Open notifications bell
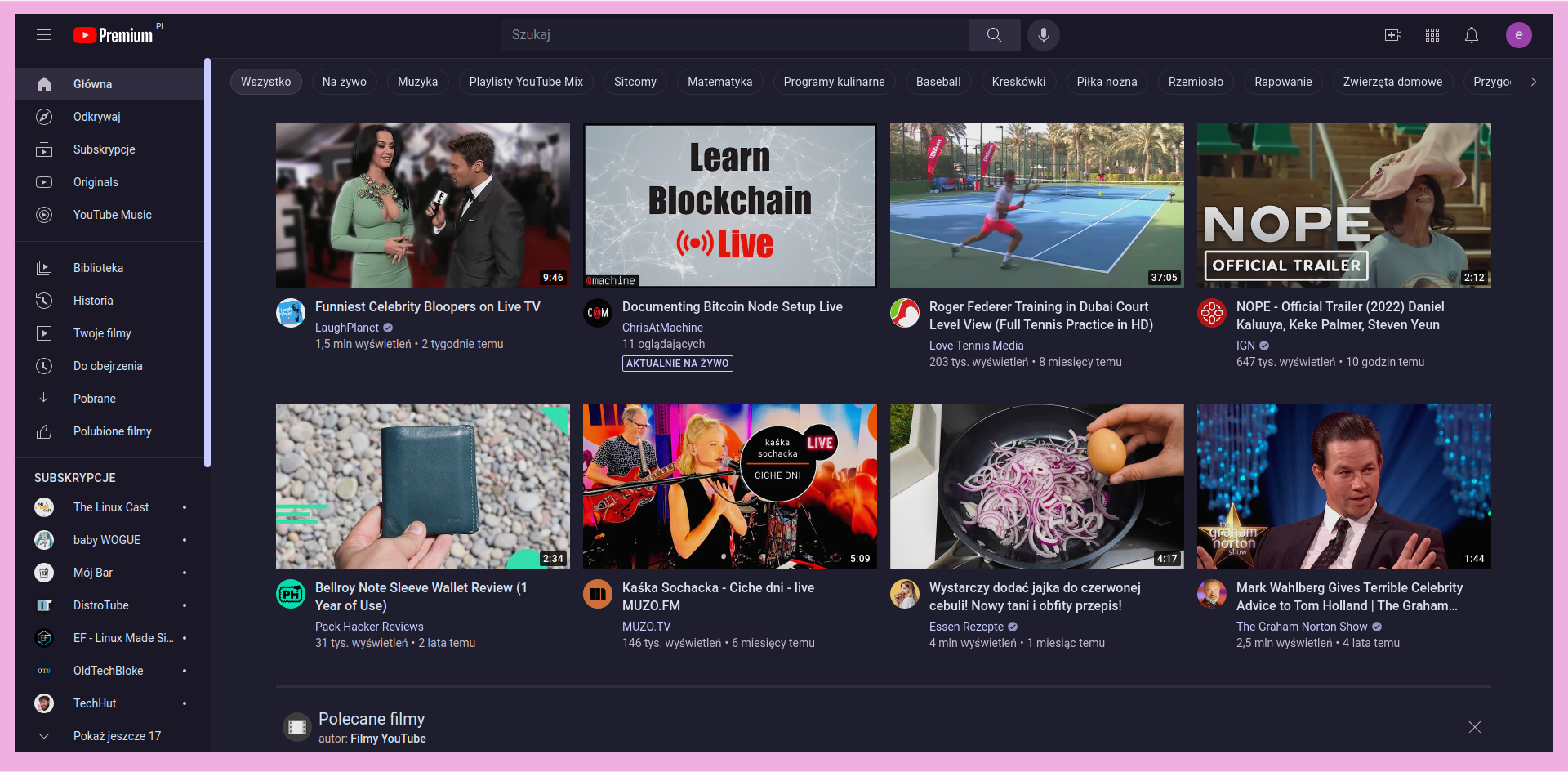This screenshot has width=1568, height=772. [1472, 35]
